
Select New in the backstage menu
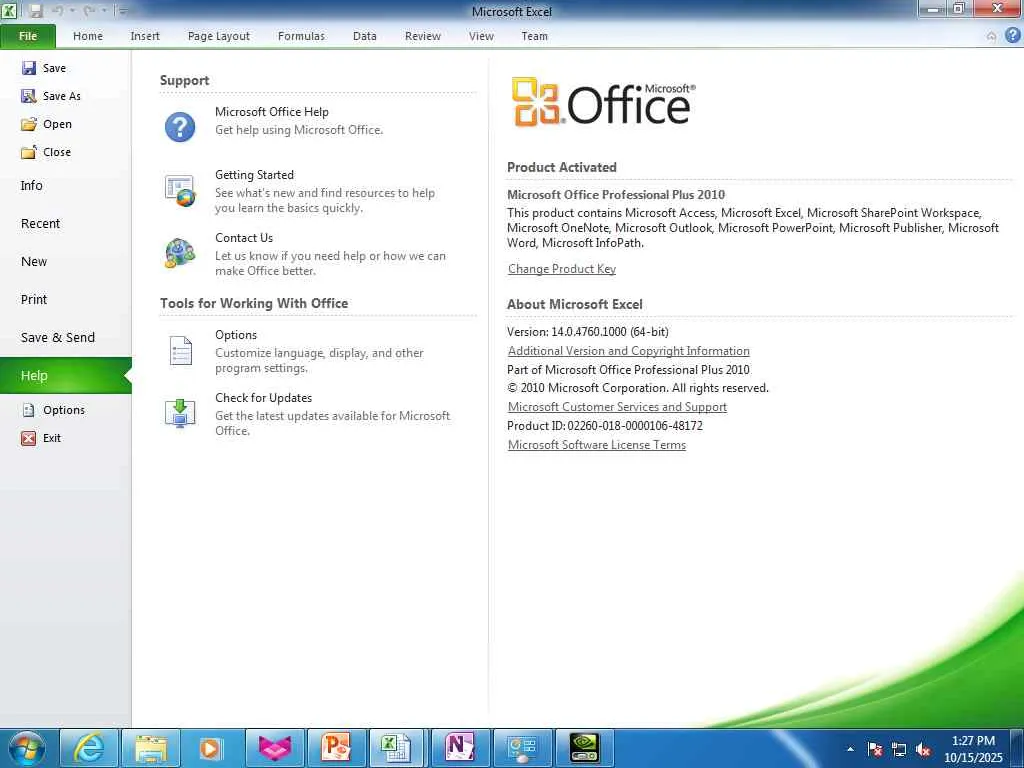(x=65, y=261)
